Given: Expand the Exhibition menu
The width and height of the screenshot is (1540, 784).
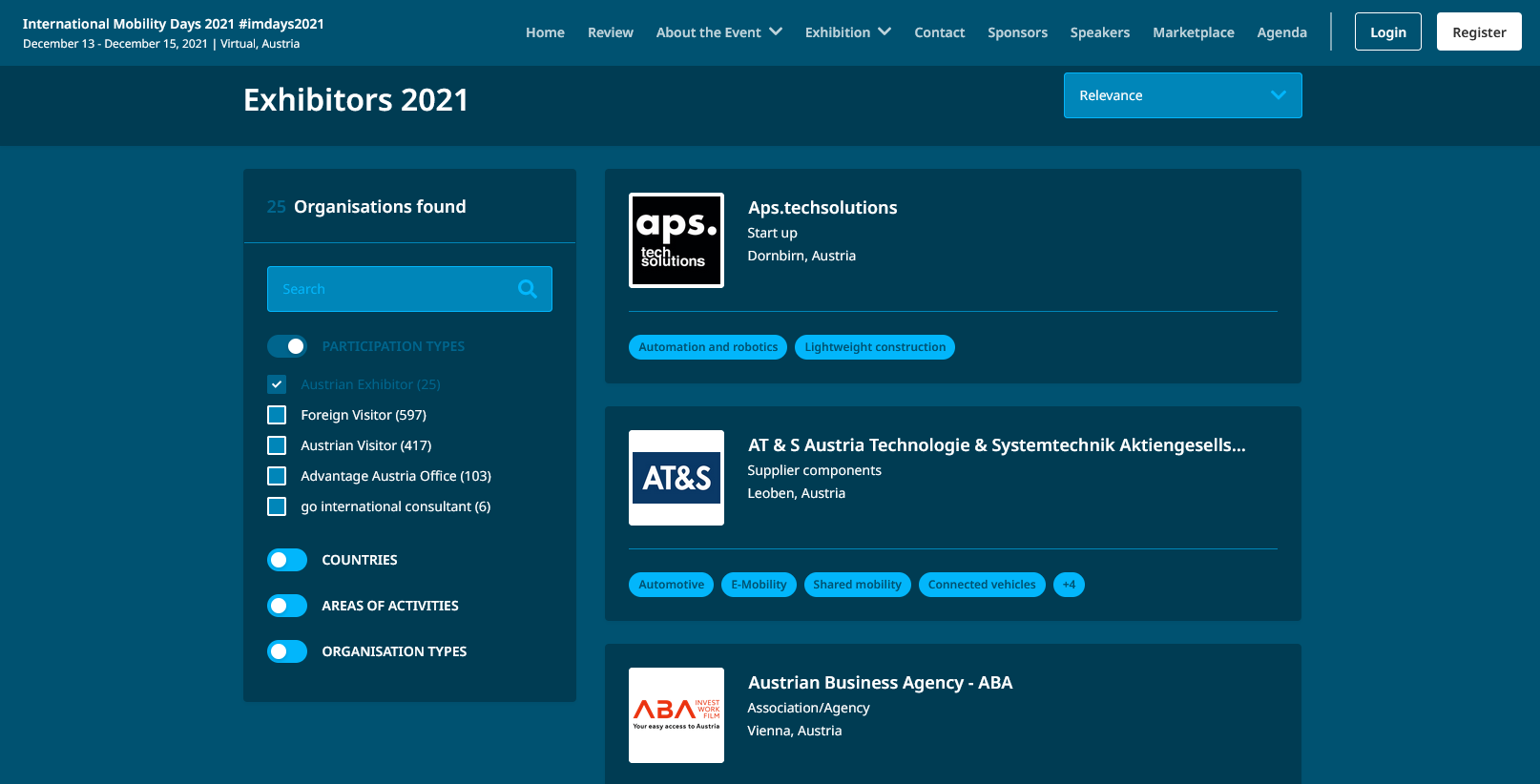Looking at the screenshot, I should click(847, 32).
